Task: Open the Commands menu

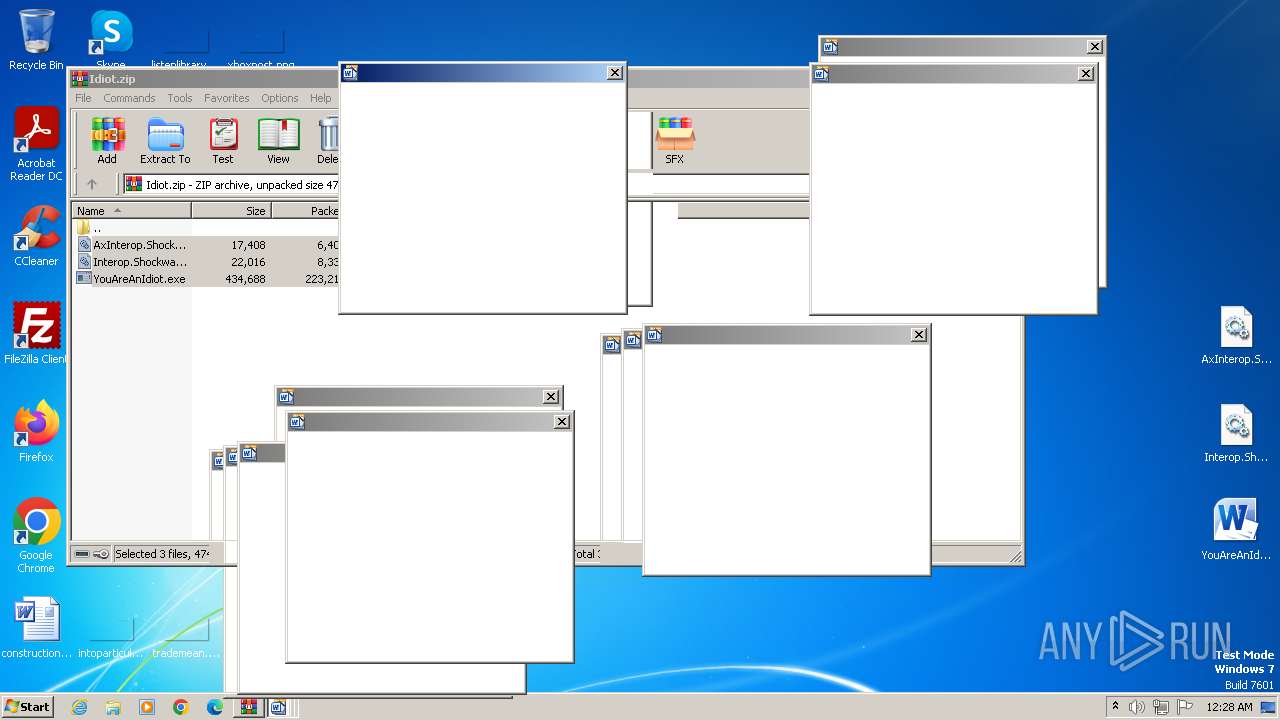Action: pyautogui.click(x=129, y=98)
